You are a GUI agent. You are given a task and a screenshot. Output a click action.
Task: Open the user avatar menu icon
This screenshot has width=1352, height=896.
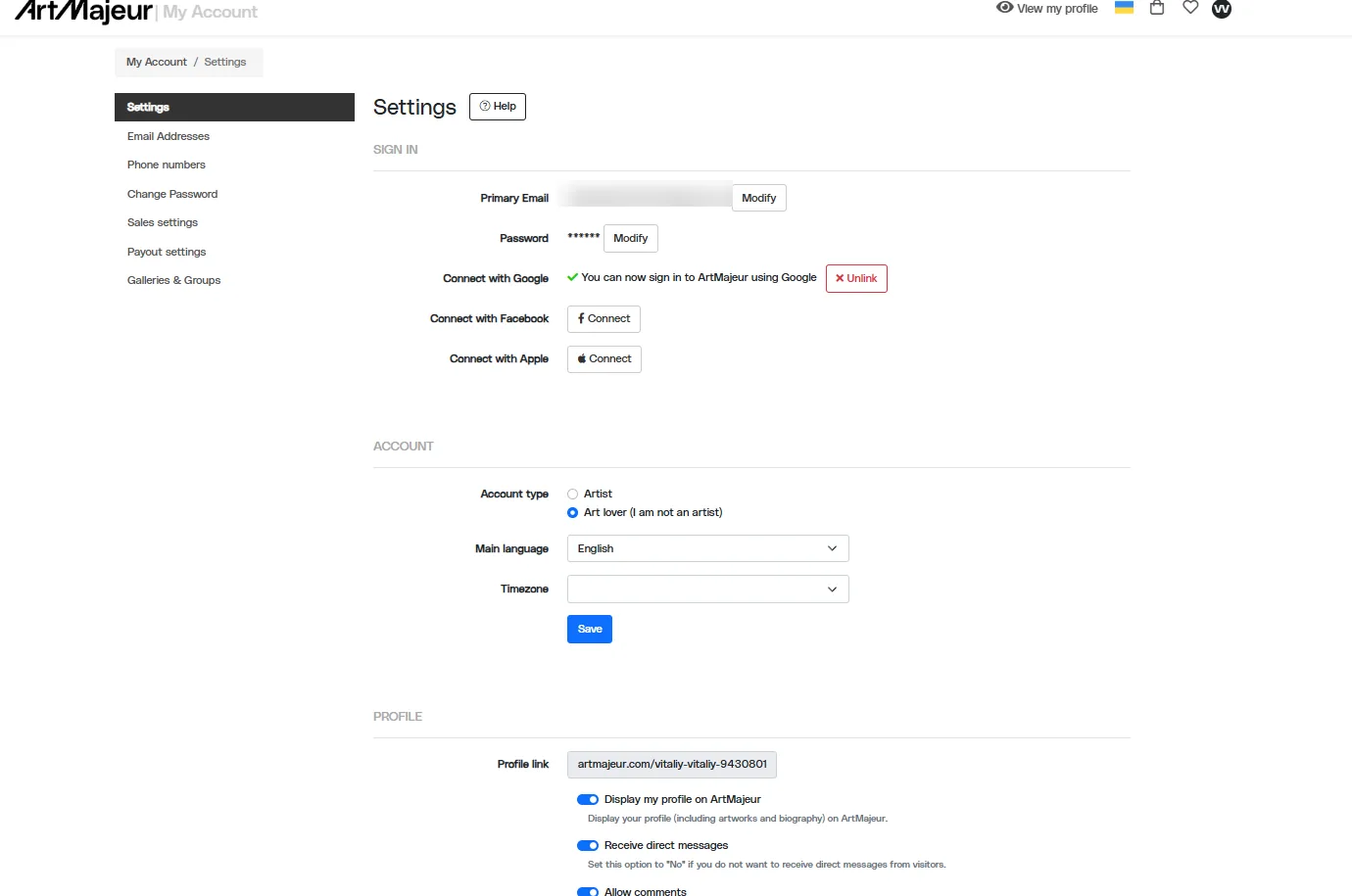1222,9
